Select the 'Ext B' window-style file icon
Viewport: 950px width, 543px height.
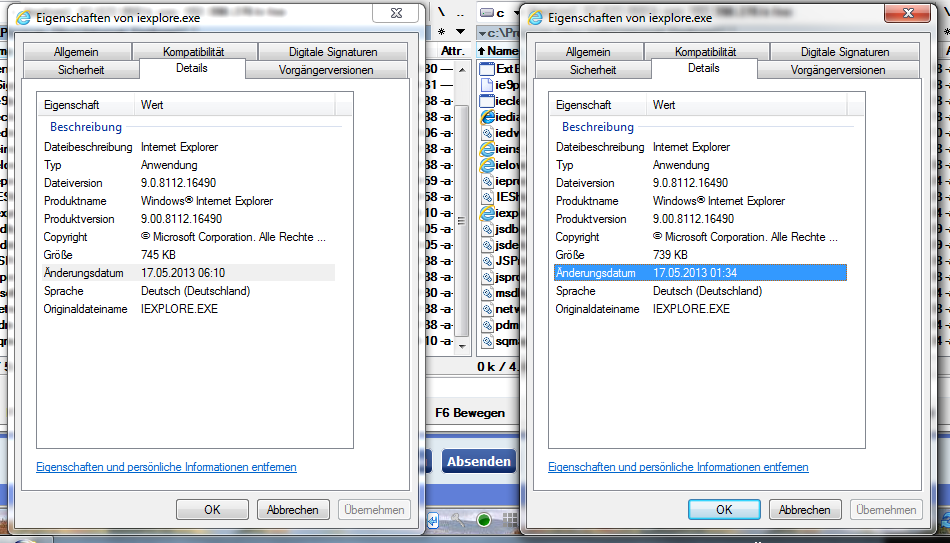pyautogui.click(x=487, y=68)
